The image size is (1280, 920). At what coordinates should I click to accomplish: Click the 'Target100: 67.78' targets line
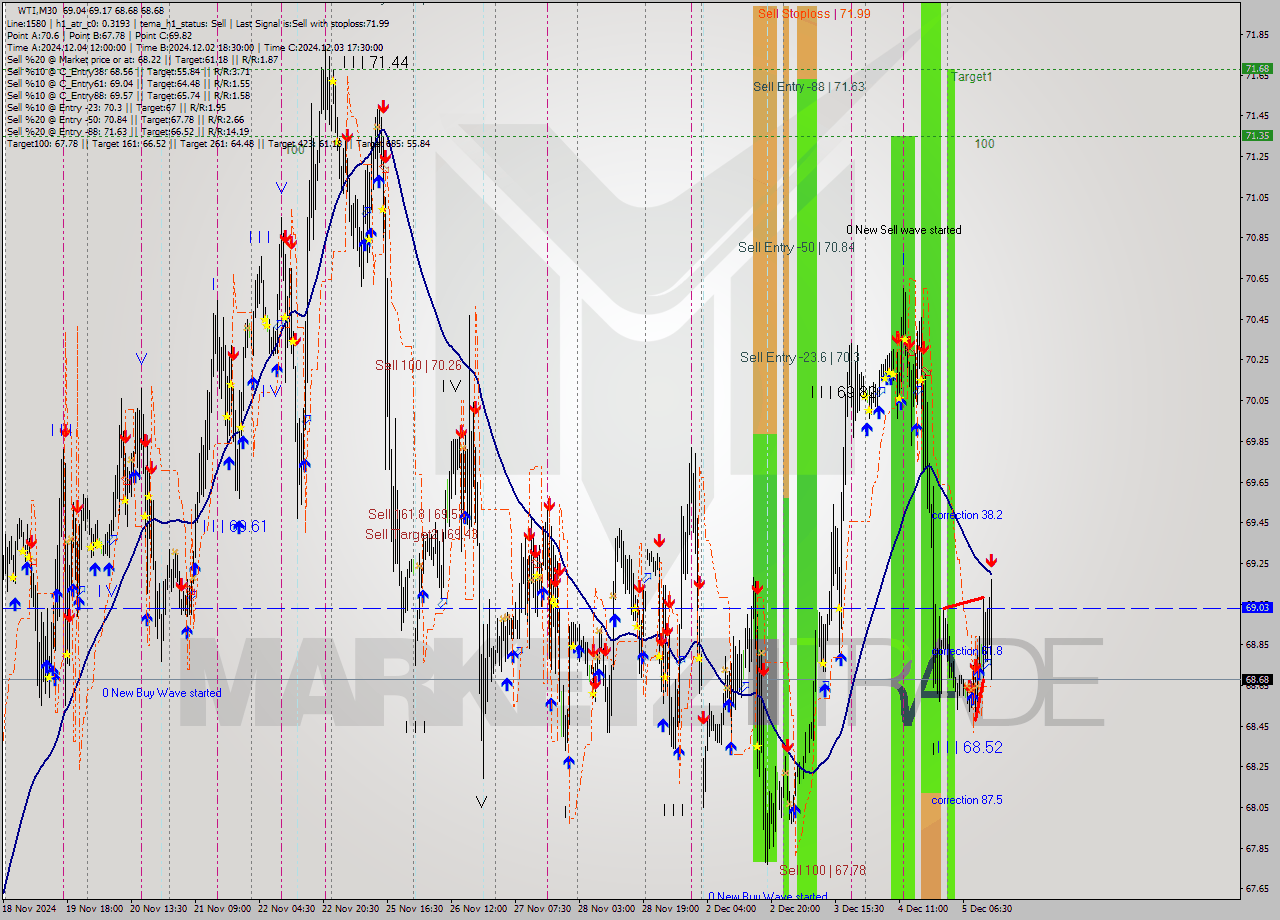[218, 143]
